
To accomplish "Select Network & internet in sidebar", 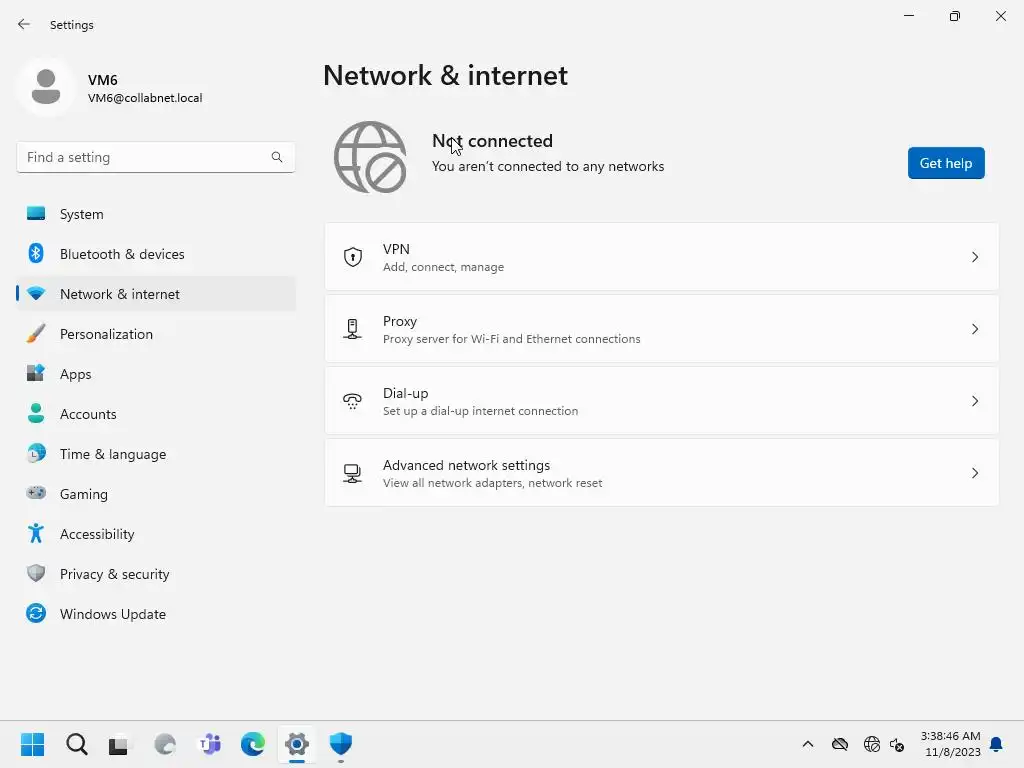I will pos(155,294).
